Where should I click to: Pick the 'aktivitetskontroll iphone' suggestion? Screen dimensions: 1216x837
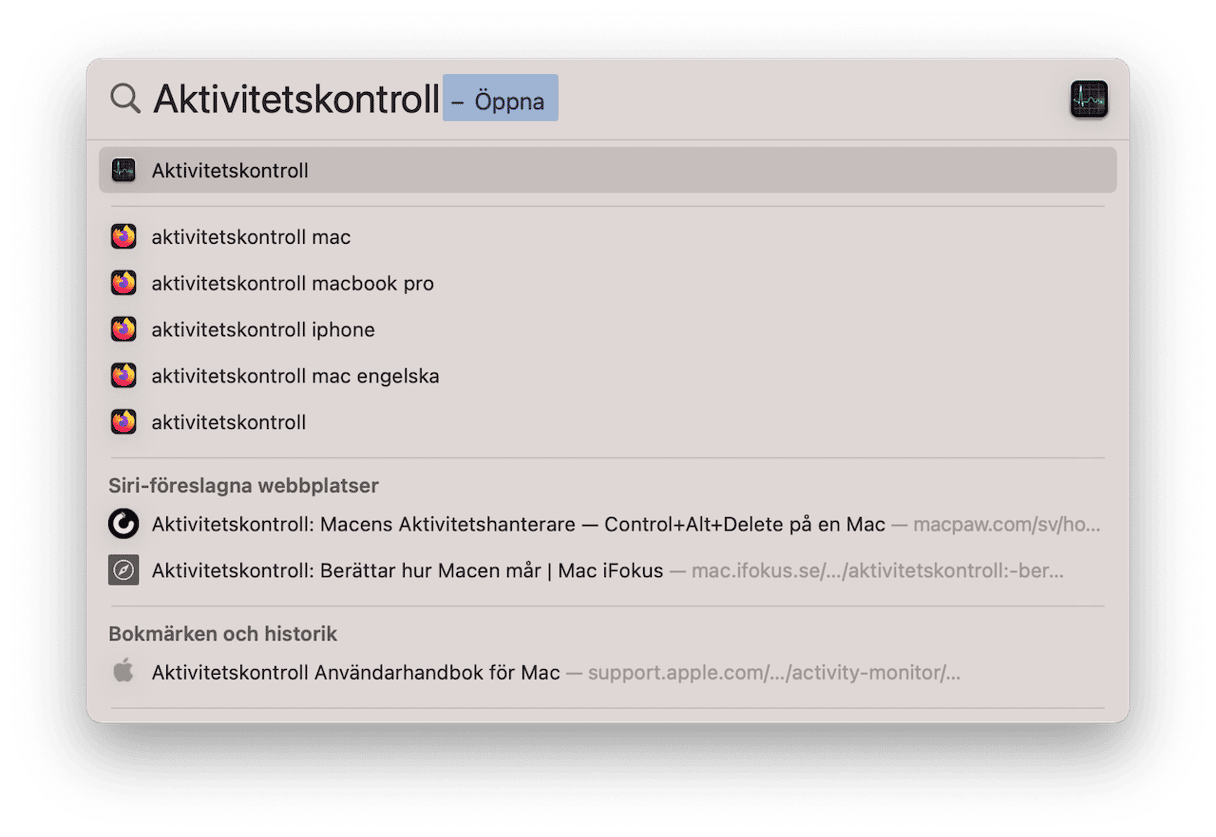(x=263, y=330)
